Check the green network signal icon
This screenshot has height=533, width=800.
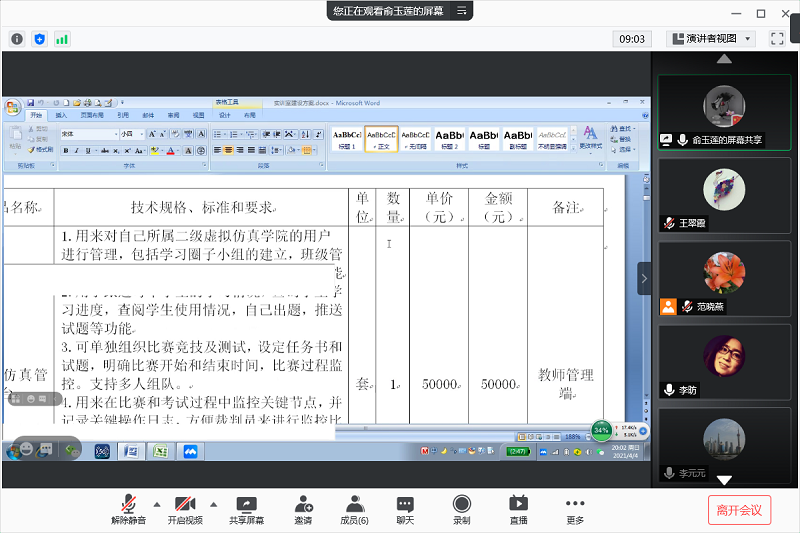(x=62, y=39)
